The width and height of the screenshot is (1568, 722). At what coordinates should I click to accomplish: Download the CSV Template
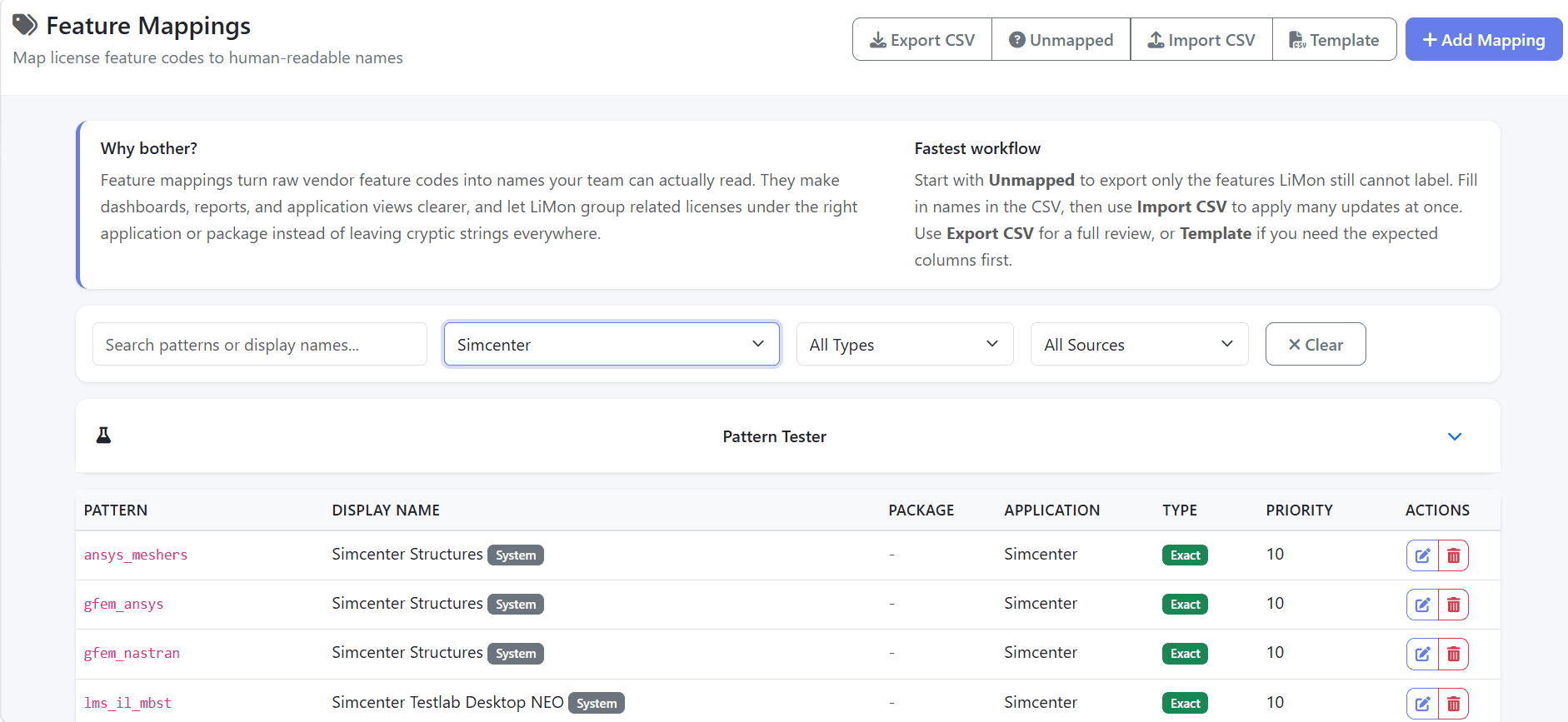tap(1334, 39)
